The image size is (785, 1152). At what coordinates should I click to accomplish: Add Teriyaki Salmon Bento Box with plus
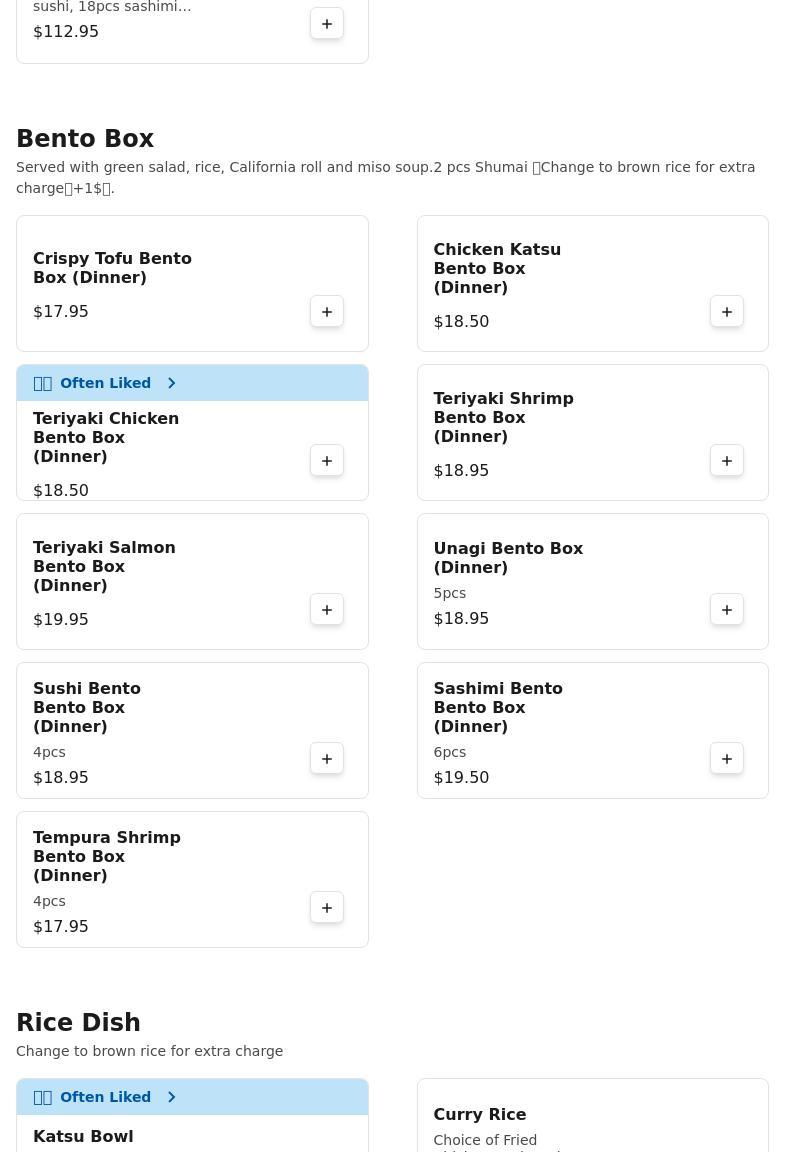pyautogui.click(x=327, y=610)
